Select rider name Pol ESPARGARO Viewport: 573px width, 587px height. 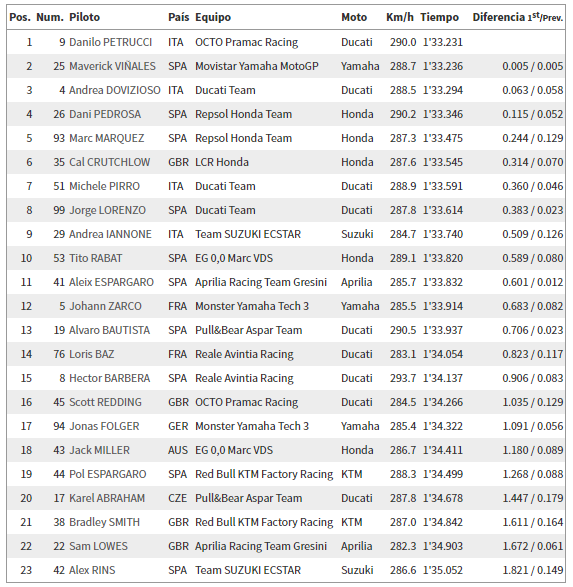point(108,474)
